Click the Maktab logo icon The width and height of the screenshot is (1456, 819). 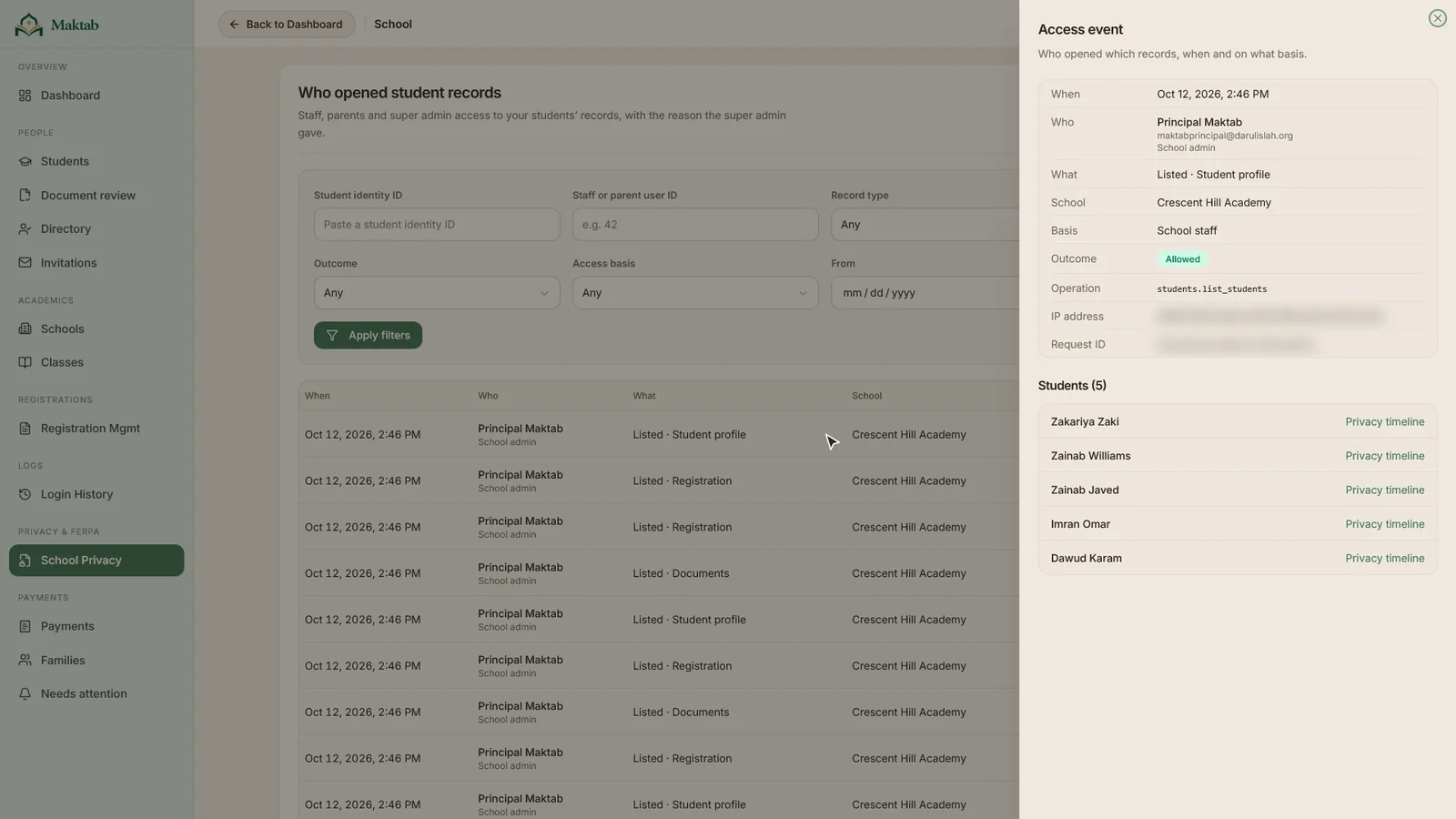coord(28,25)
